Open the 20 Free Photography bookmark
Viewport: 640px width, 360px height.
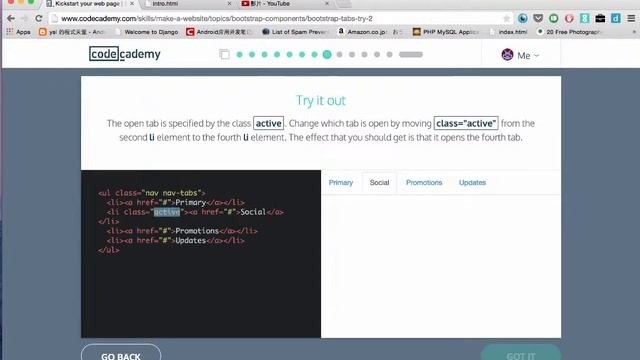pos(569,32)
